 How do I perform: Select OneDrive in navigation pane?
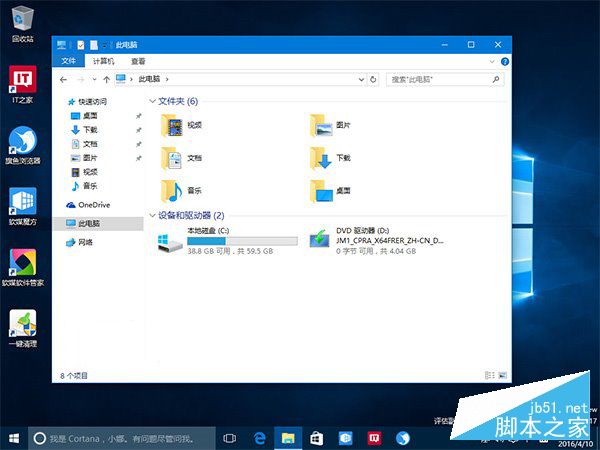pyautogui.click(x=88, y=205)
